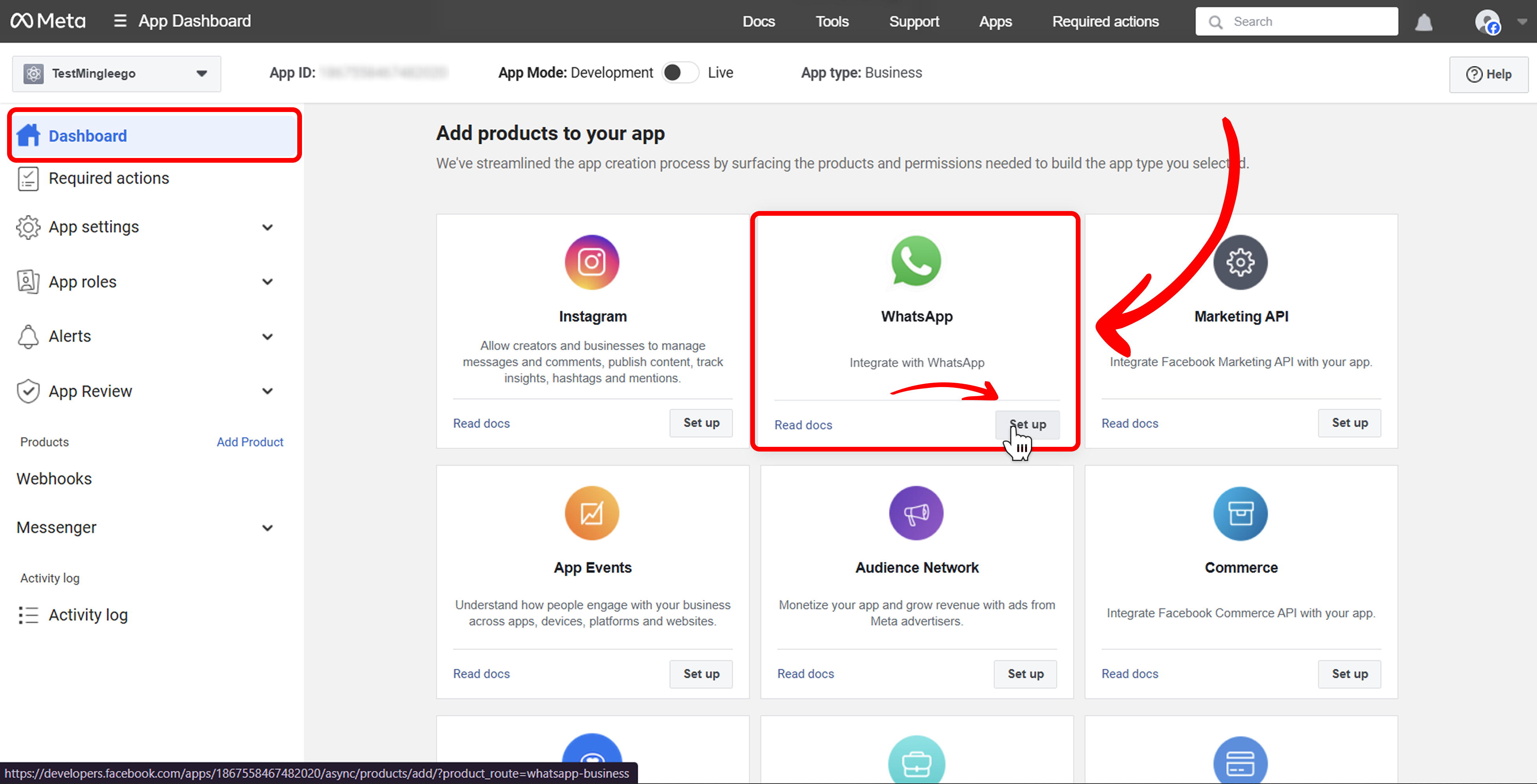Set up the App Events product

point(701,674)
